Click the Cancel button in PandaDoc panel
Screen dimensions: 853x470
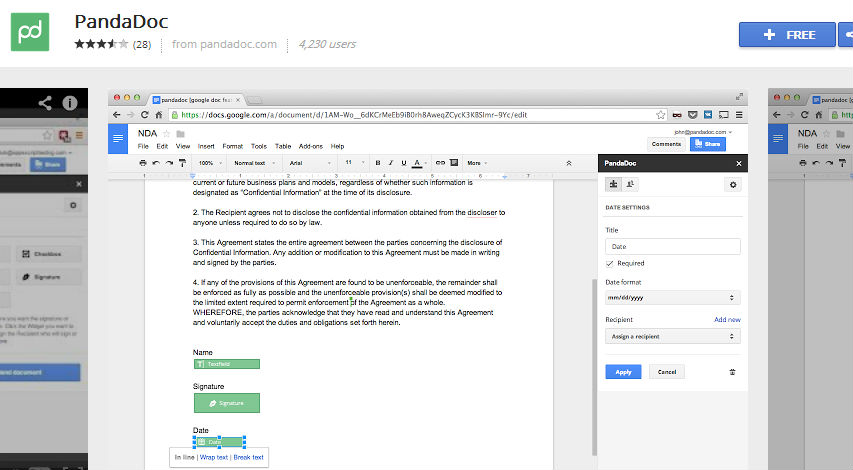(667, 372)
